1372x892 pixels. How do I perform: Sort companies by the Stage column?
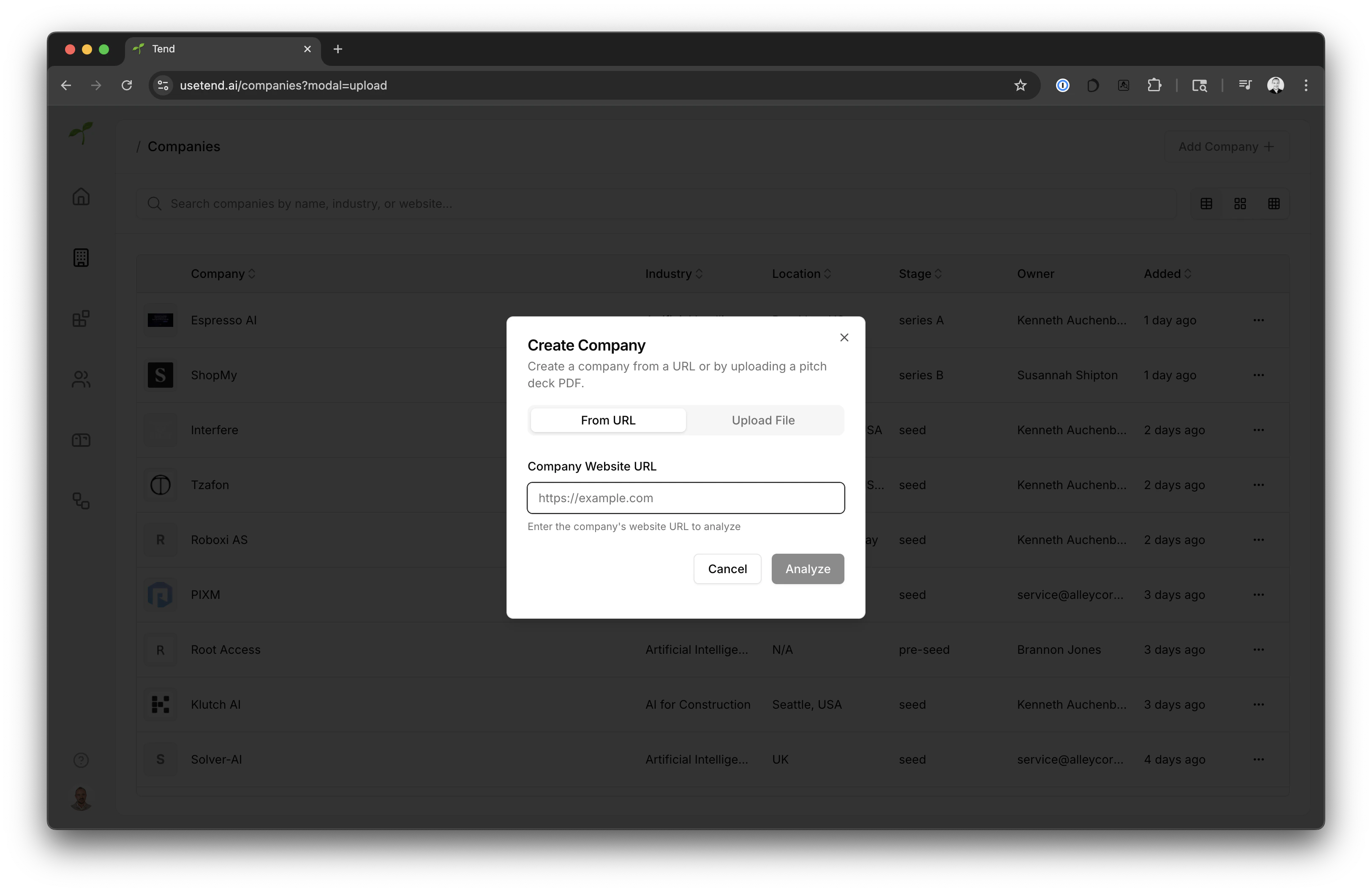point(919,274)
